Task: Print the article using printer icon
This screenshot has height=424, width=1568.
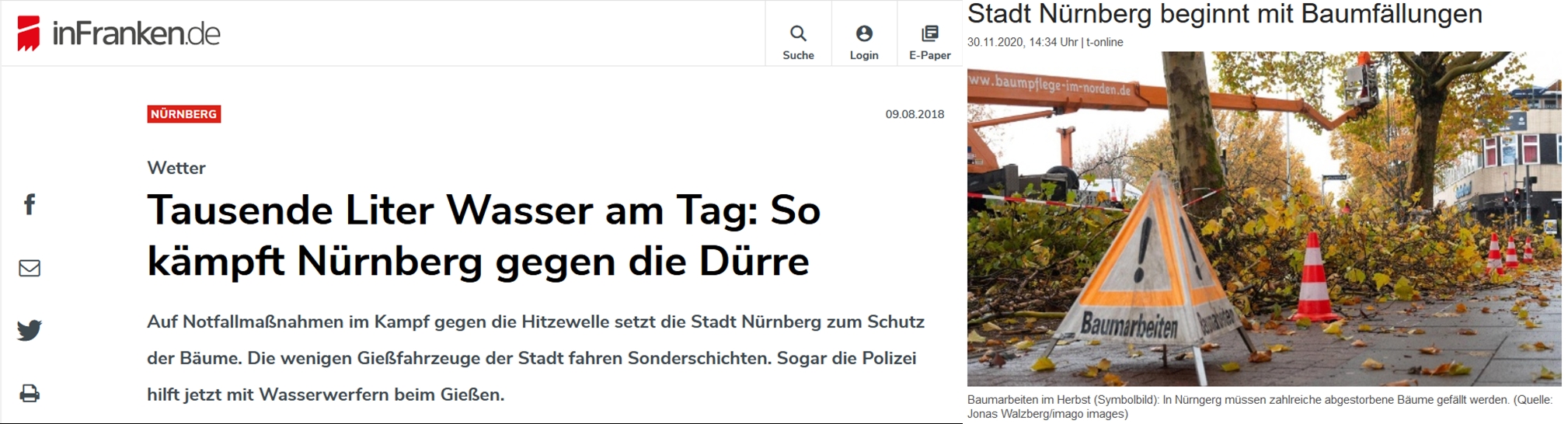Action: tap(30, 393)
